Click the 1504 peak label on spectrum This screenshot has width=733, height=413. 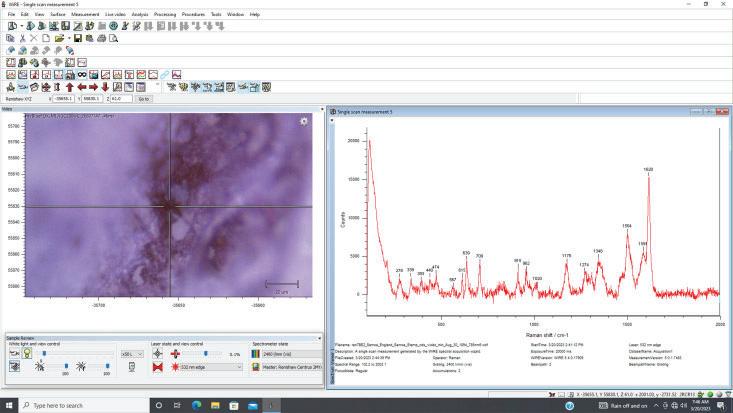pyautogui.click(x=627, y=226)
